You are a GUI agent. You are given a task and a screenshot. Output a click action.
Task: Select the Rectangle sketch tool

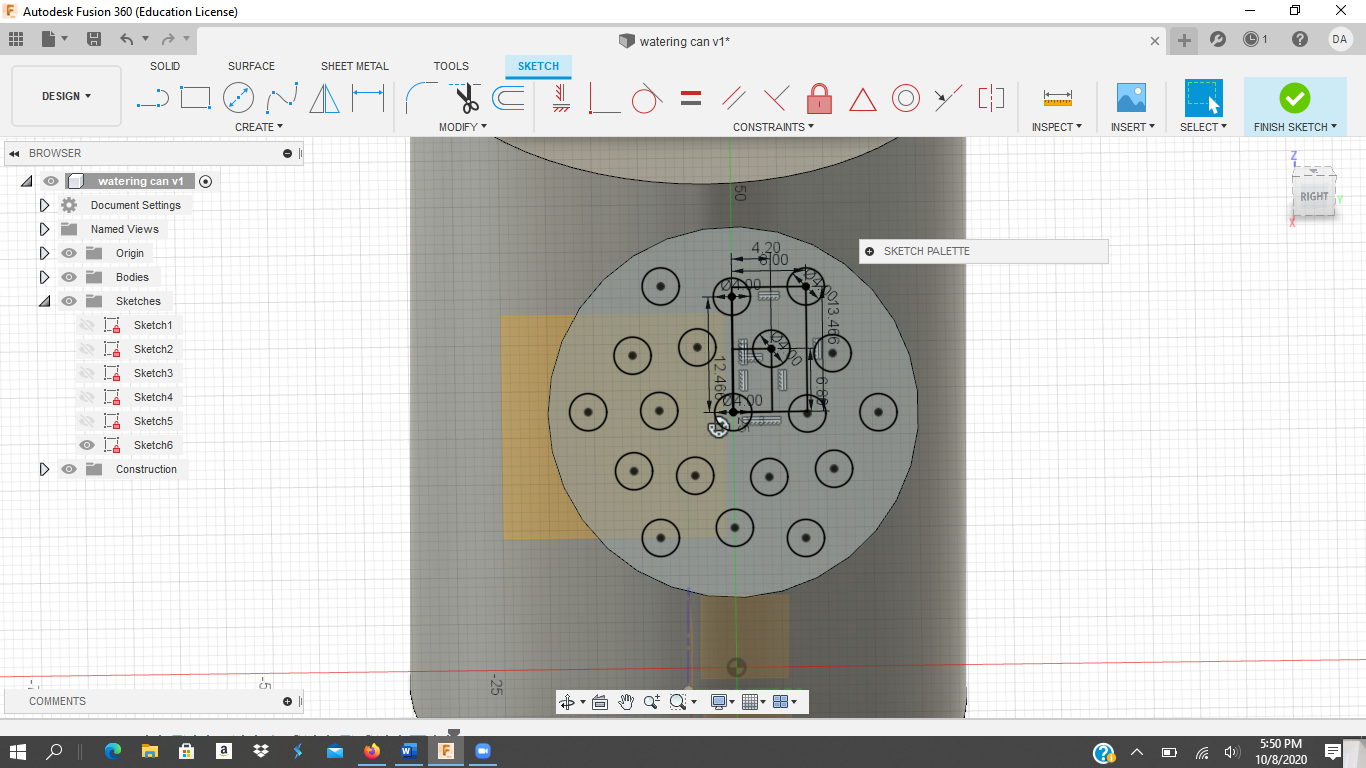[x=195, y=98]
